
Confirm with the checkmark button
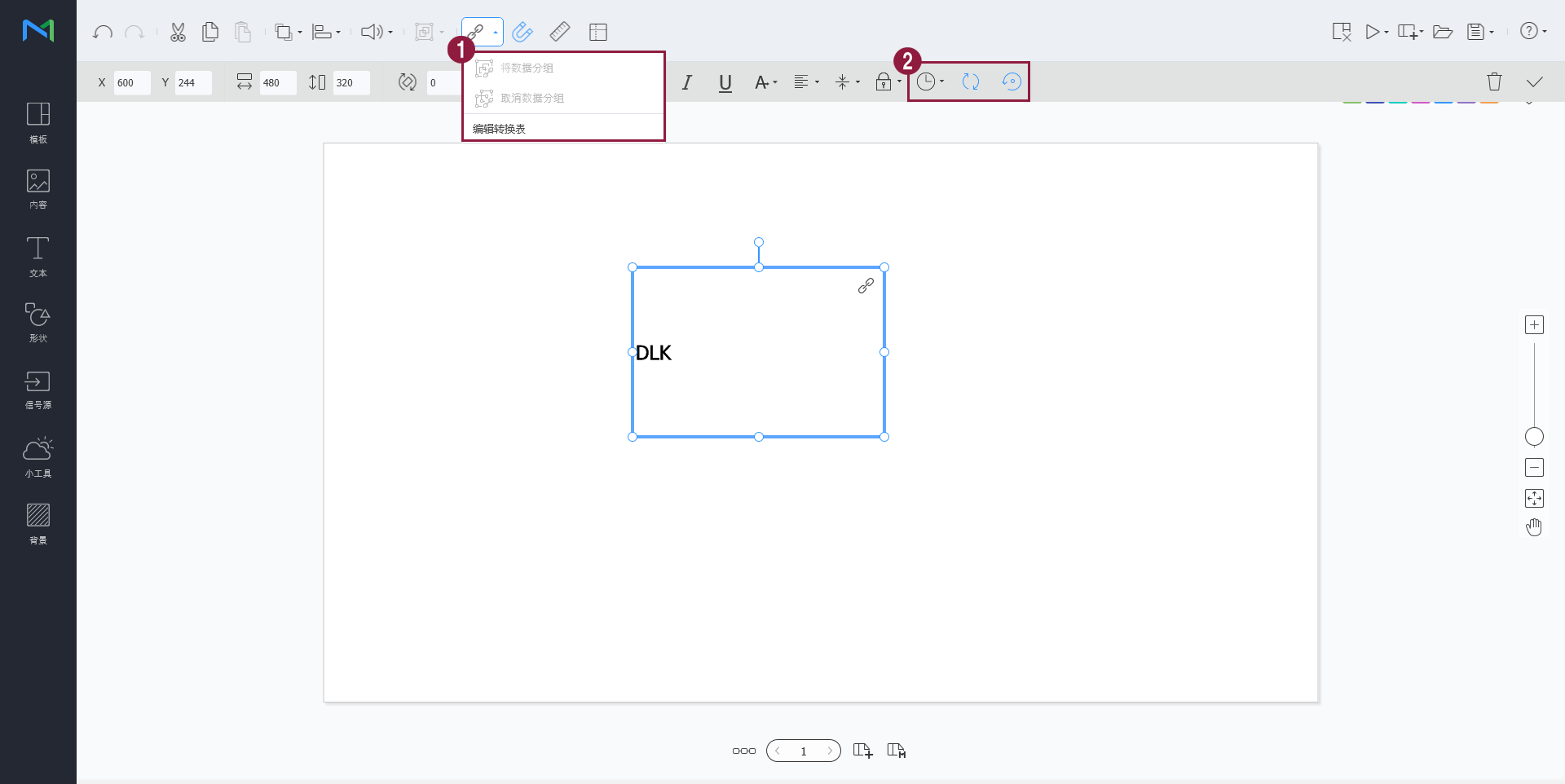pos(1534,81)
